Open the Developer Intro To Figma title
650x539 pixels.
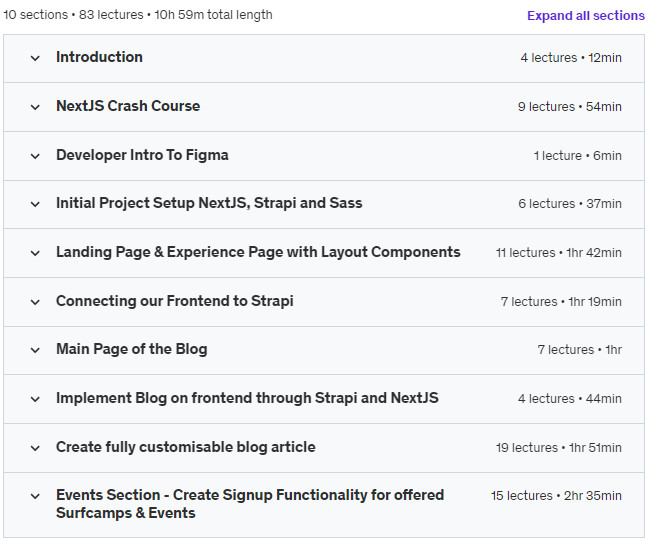coord(142,155)
